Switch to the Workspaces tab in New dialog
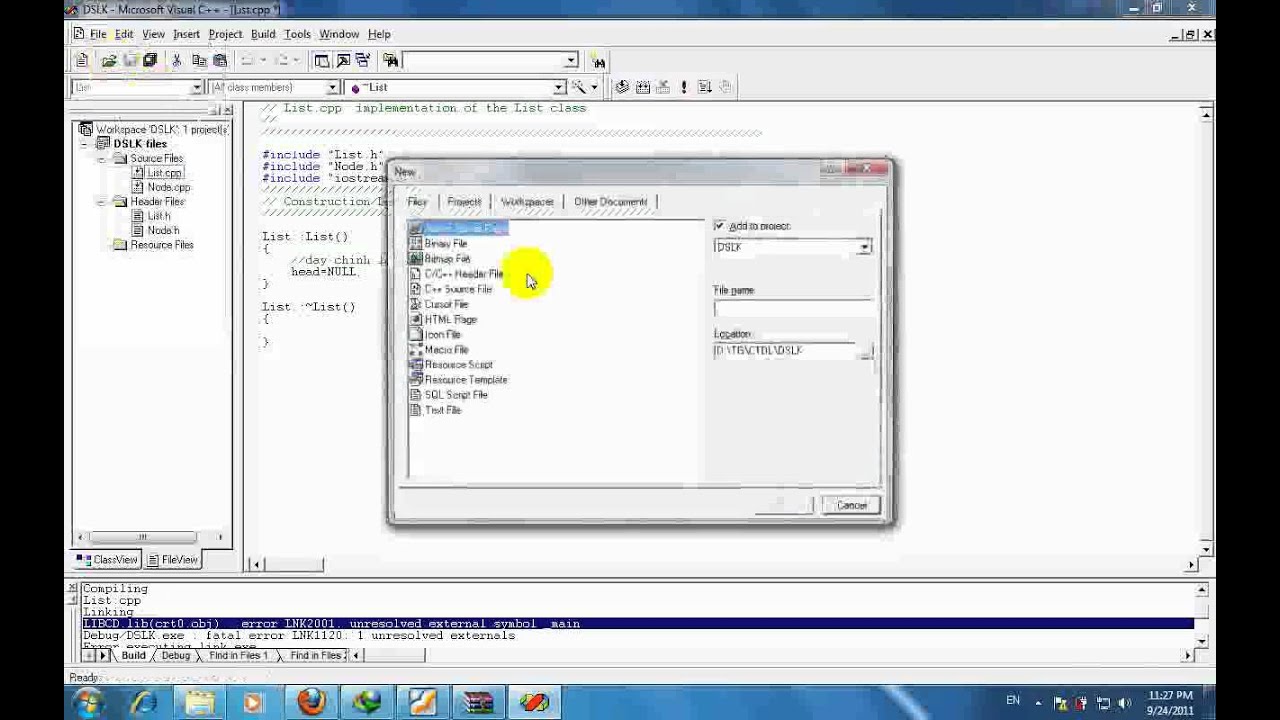1280x720 pixels. [x=527, y=202]
